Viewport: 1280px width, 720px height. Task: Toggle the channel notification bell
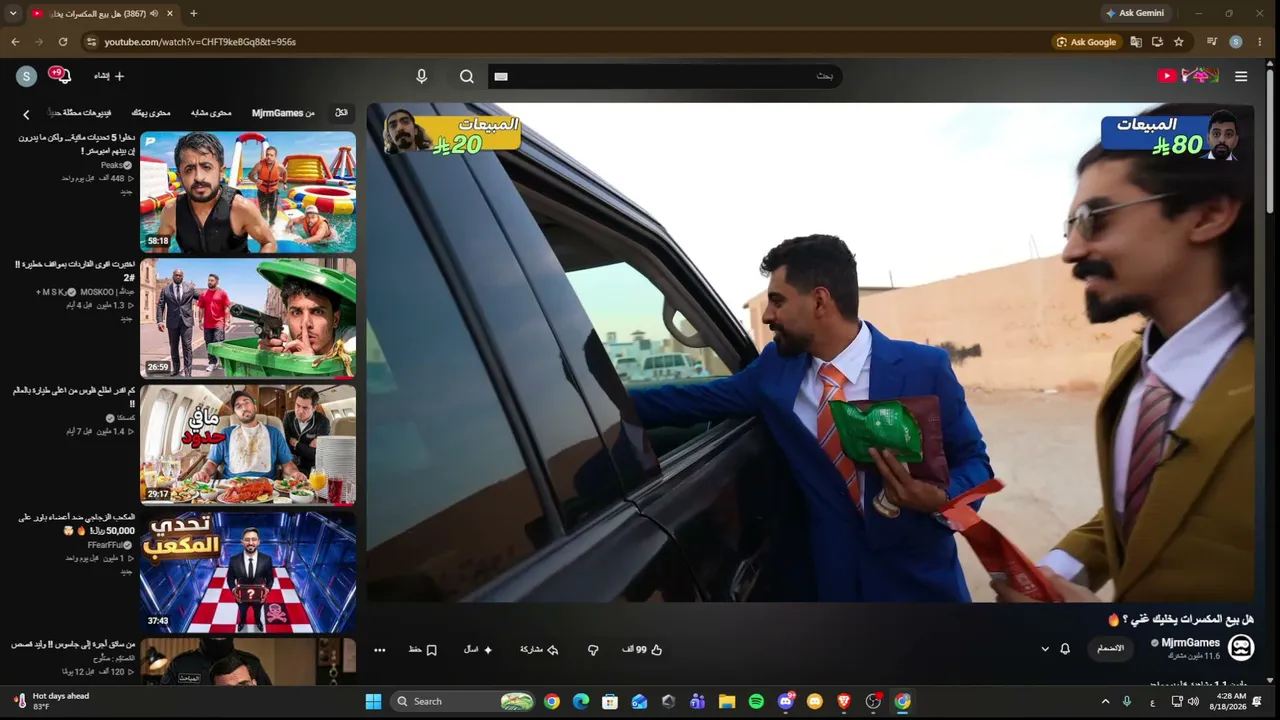pyautogui.click(x=1065, y=648)
